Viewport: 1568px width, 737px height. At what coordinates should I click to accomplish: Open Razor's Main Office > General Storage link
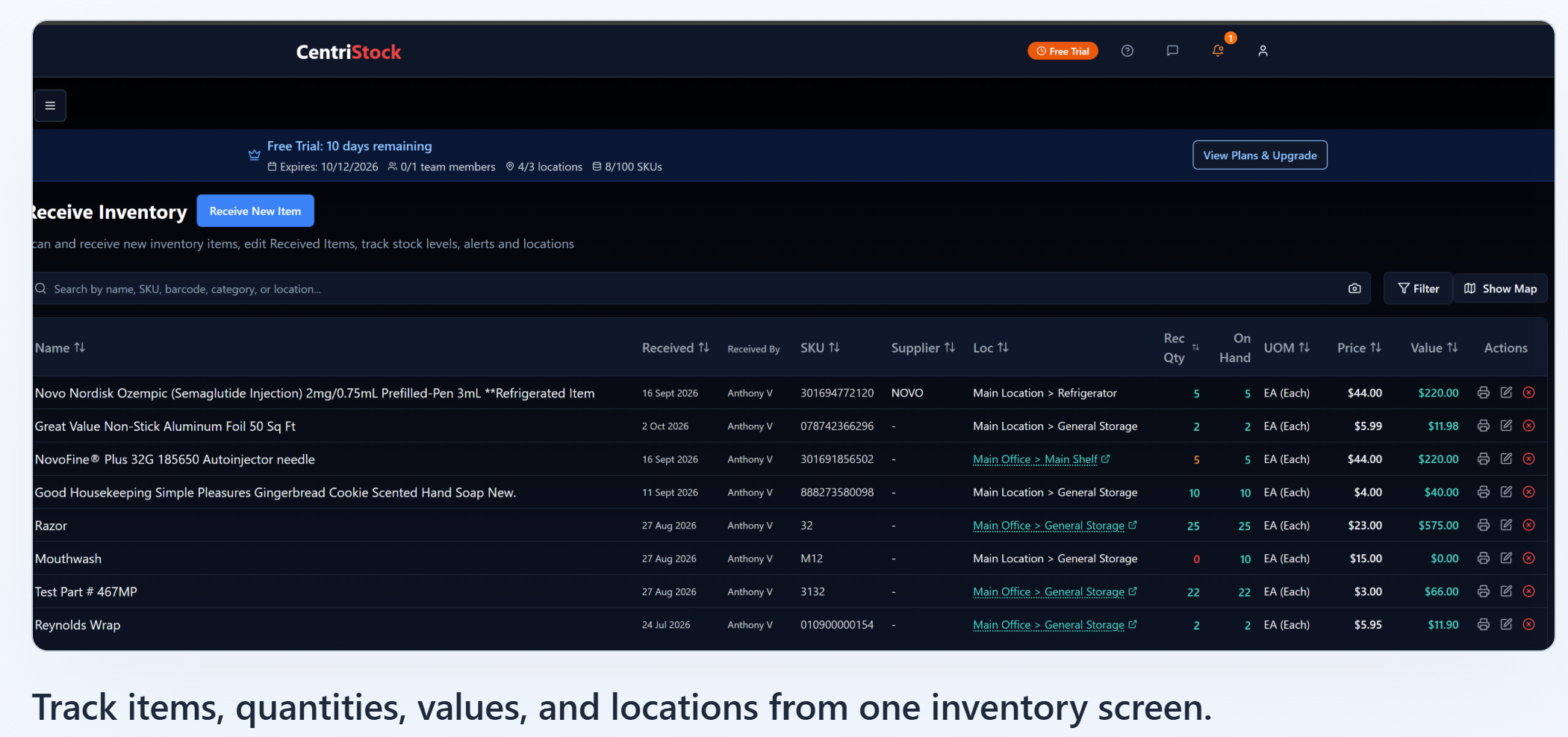(1054, 526)
